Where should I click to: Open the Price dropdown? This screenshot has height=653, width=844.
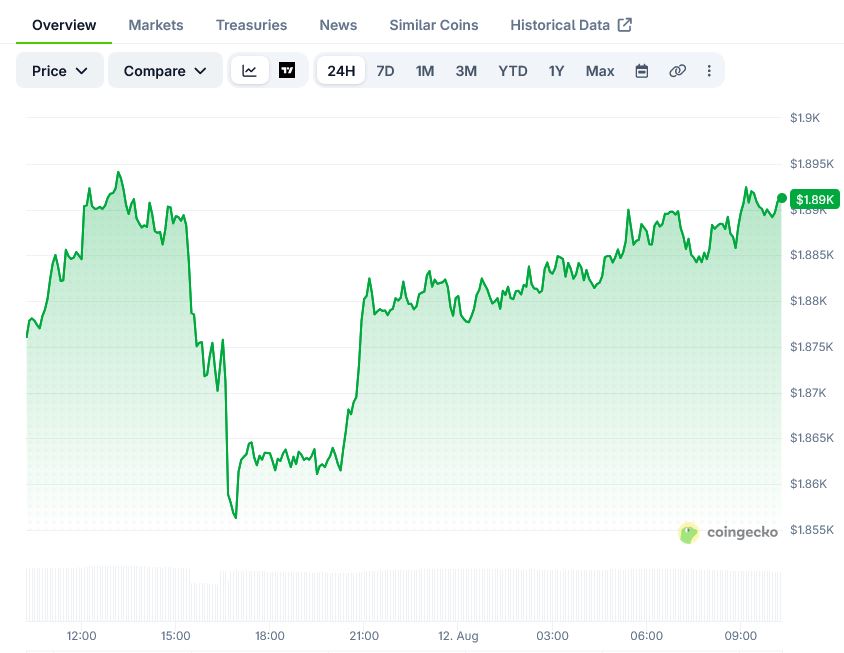[60, 71]
